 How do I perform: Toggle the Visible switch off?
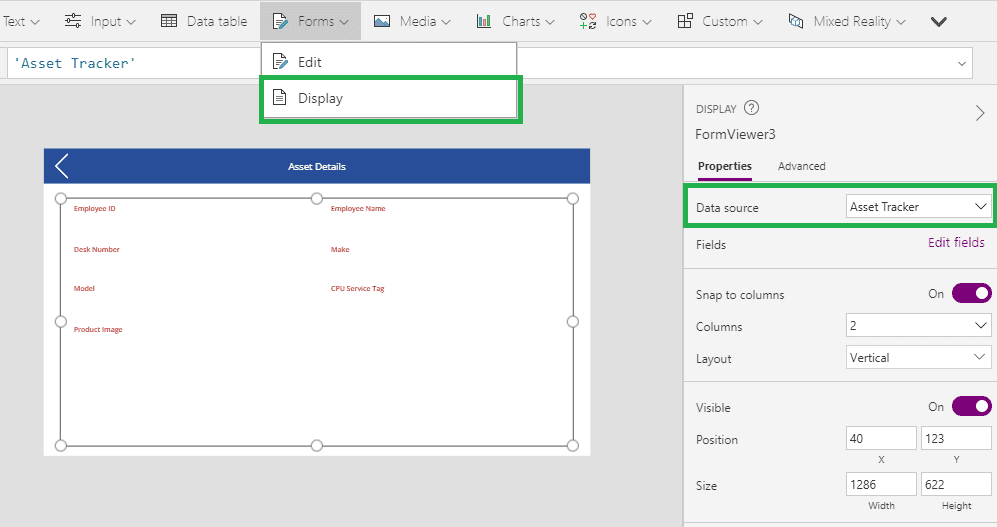(x=970, y=407)
